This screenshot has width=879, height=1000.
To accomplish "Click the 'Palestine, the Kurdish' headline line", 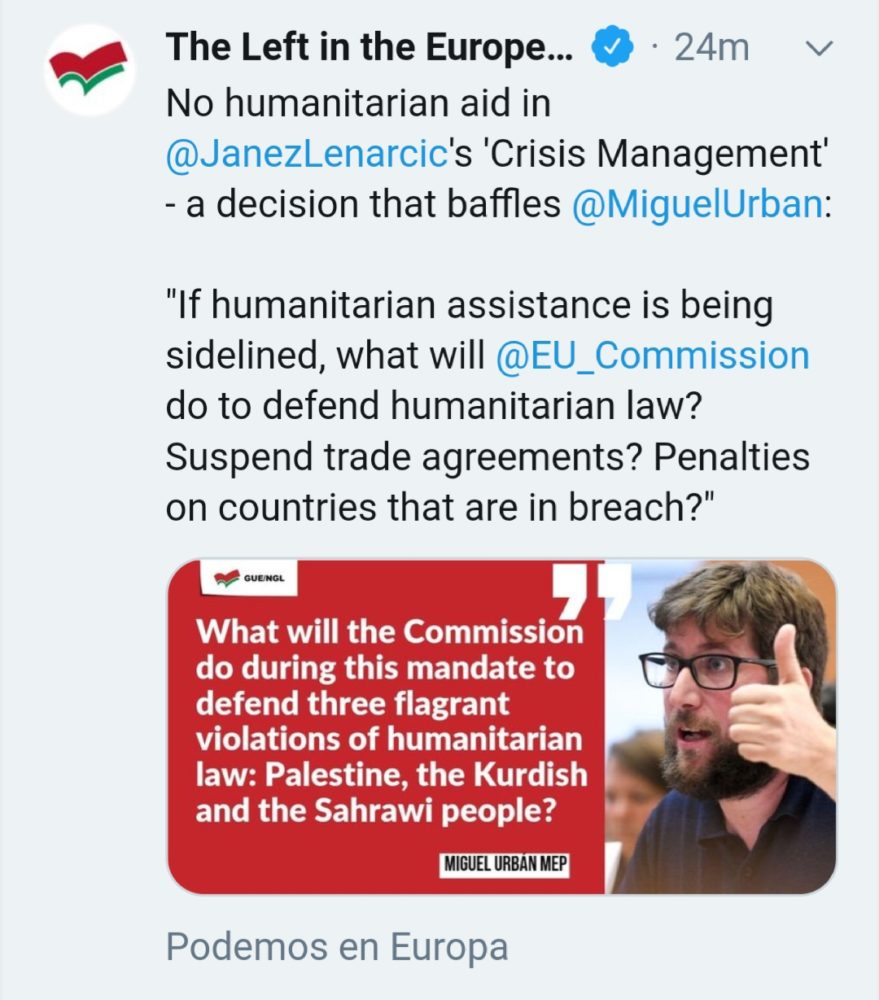I will point(391,775).
